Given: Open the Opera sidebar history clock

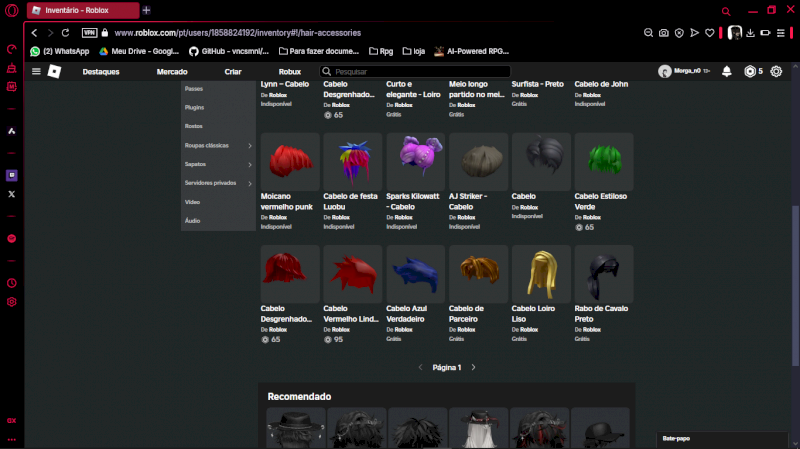Looking at the screenshot, I should (x=12, y=283).
